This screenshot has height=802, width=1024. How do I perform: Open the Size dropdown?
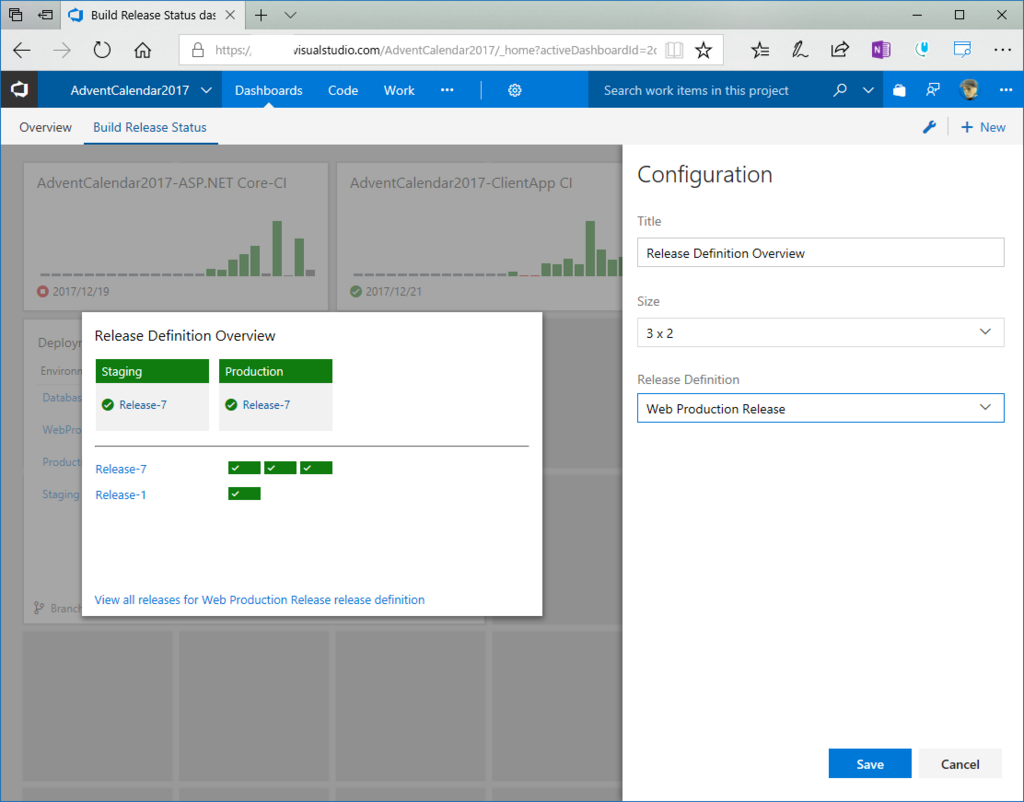coord(820,332)
